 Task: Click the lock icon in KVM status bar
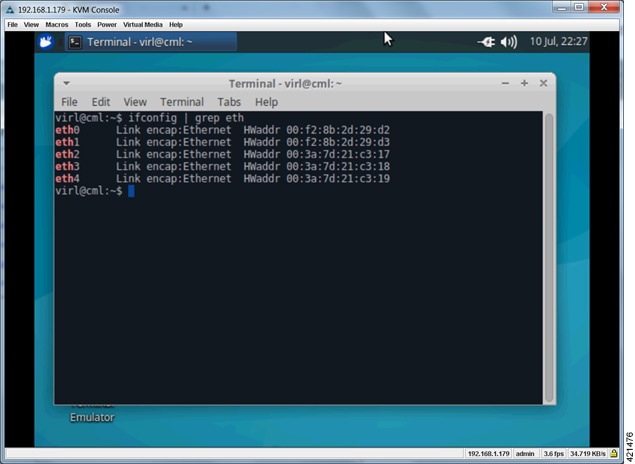point(614,453)
